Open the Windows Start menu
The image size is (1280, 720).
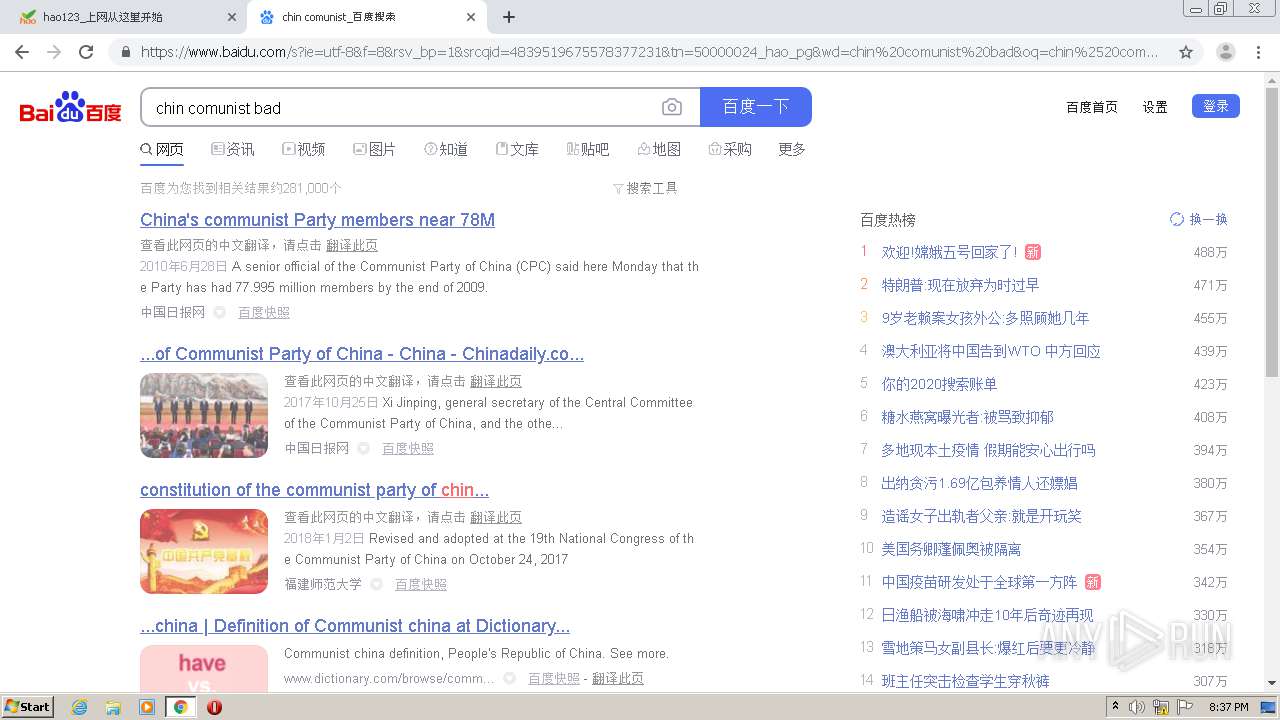pos(27,707)
